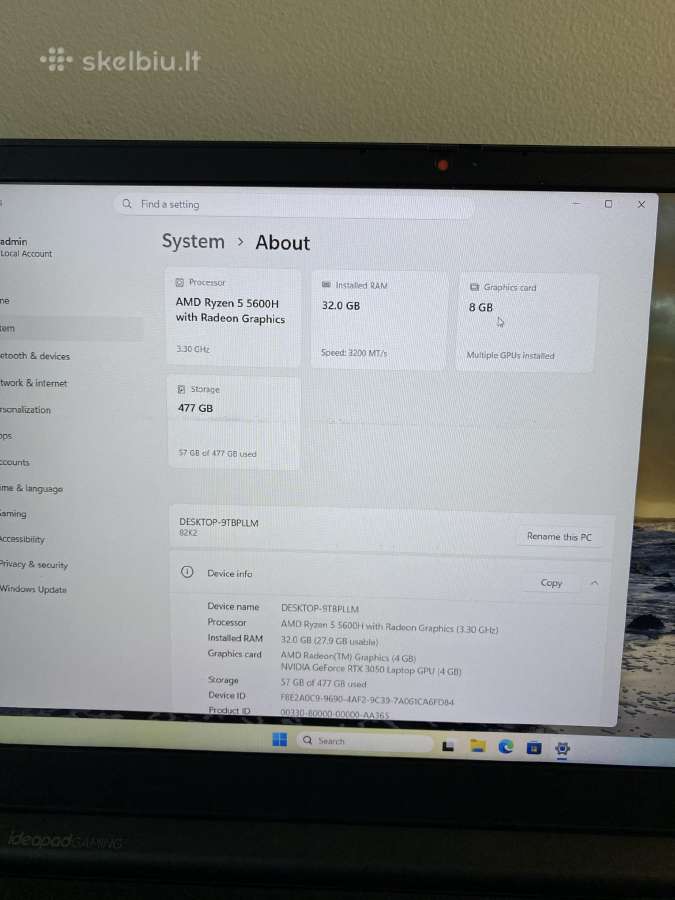Open the Processor info card
This screenshot has width=675, height=900.
[x=233, y=317]
